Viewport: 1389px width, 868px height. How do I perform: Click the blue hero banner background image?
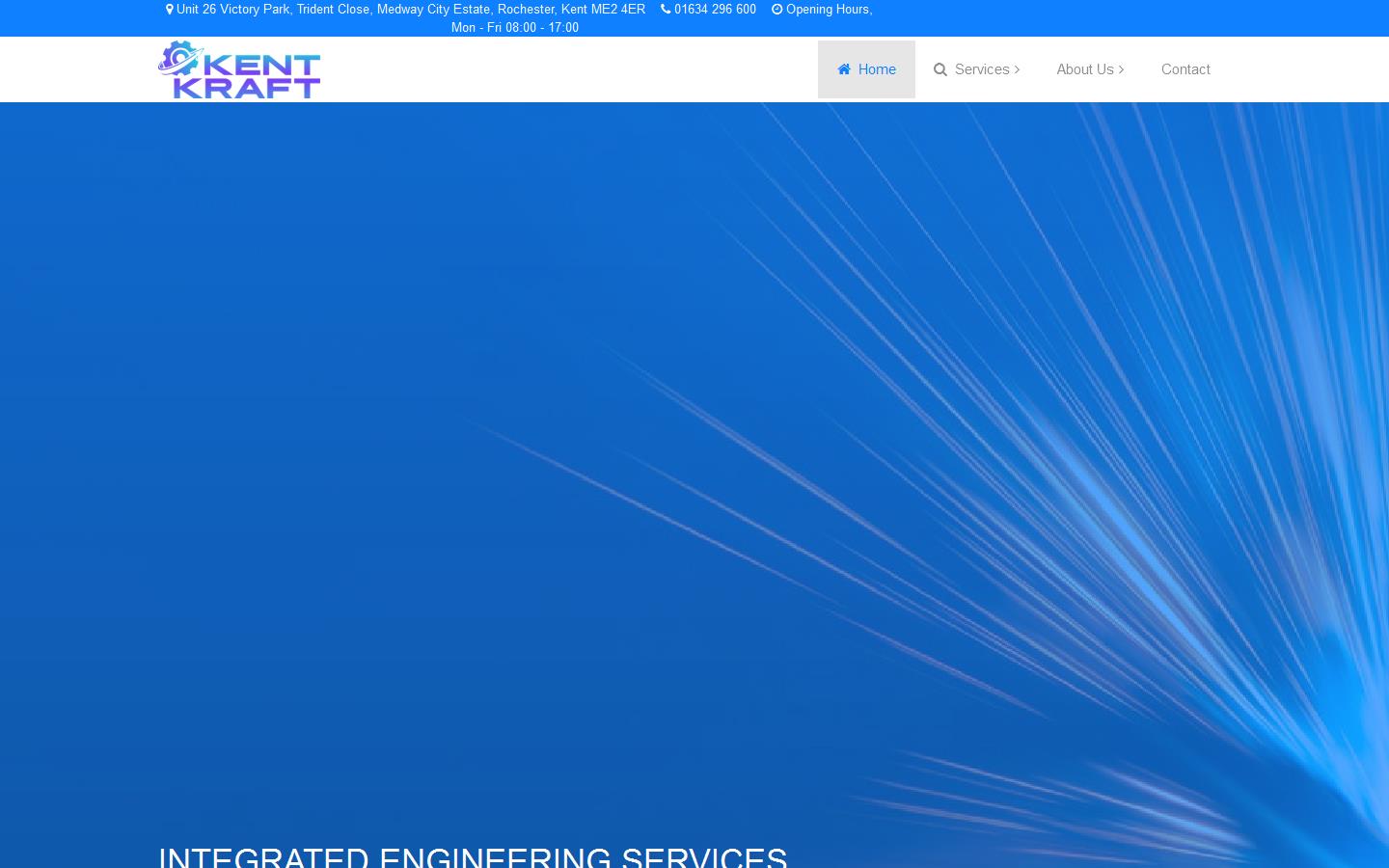pyautogui.click(x=694, y=434)
